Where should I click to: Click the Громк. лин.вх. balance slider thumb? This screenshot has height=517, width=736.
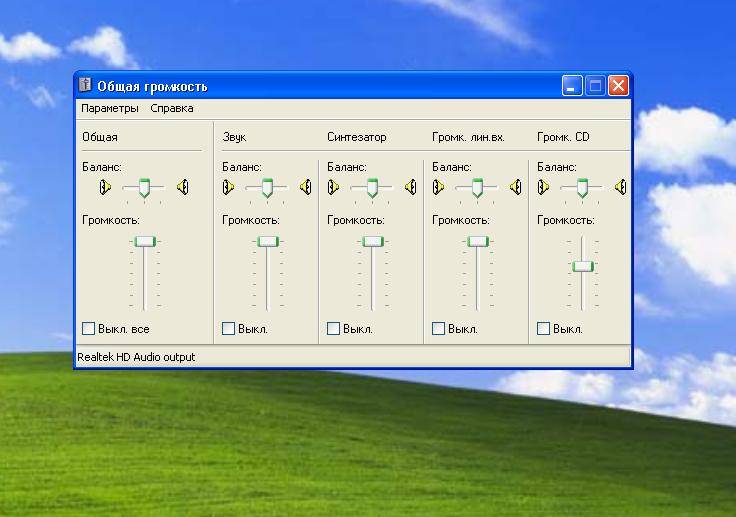(477, 188)
